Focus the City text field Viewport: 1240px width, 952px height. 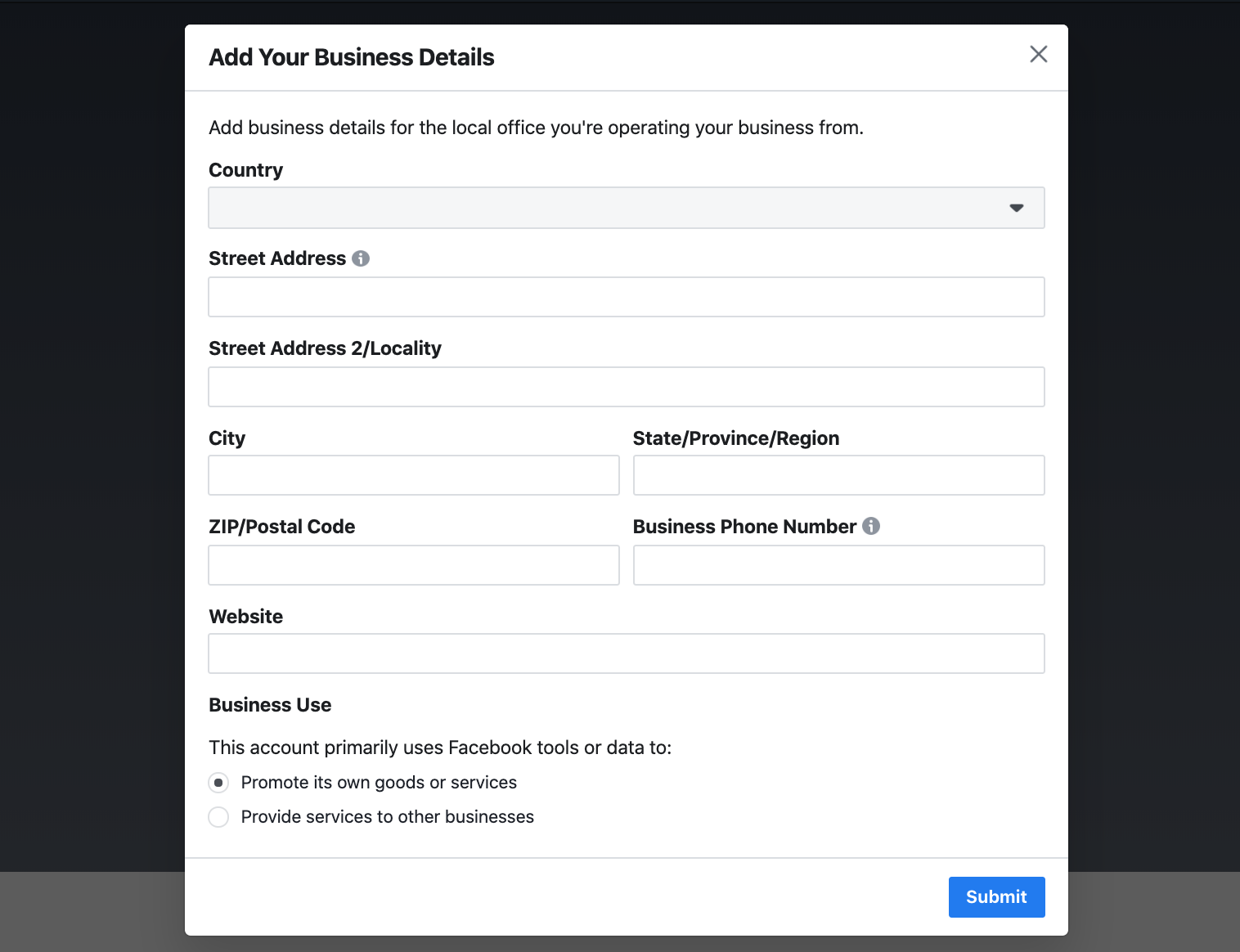click(413, 475)
